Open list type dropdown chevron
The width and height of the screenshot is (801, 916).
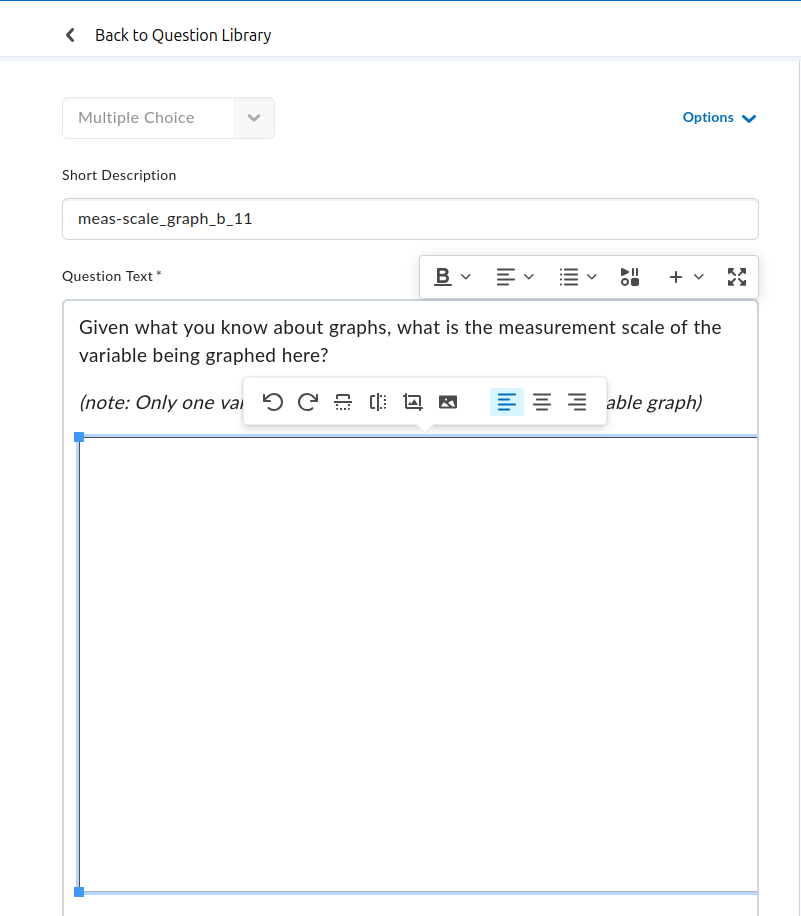[592, 276]
